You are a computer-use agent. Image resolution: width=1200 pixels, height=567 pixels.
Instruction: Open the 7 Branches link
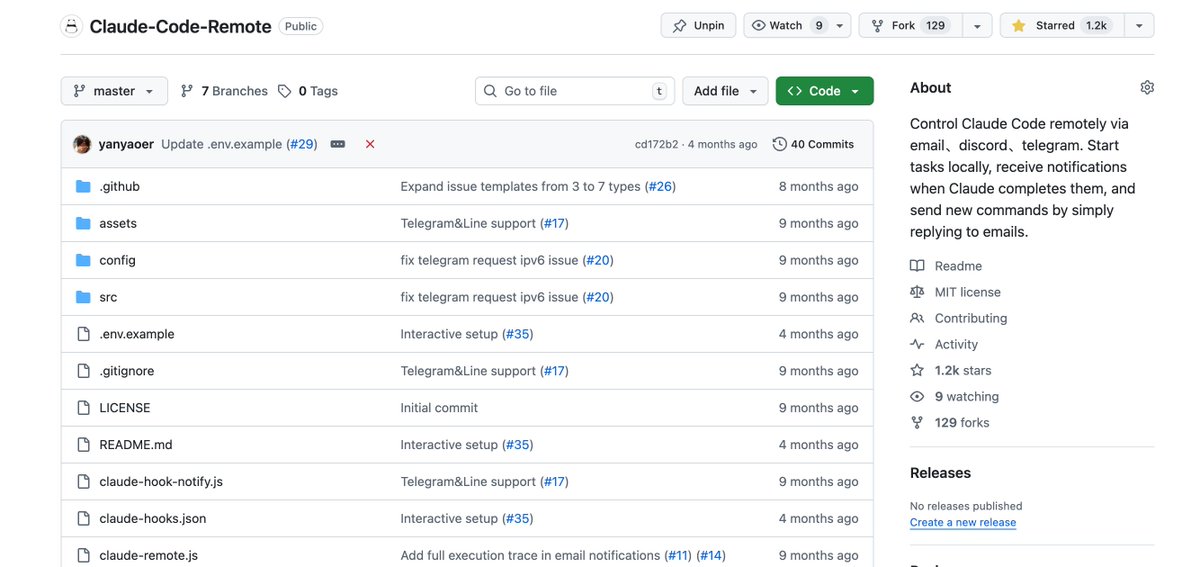225,91
